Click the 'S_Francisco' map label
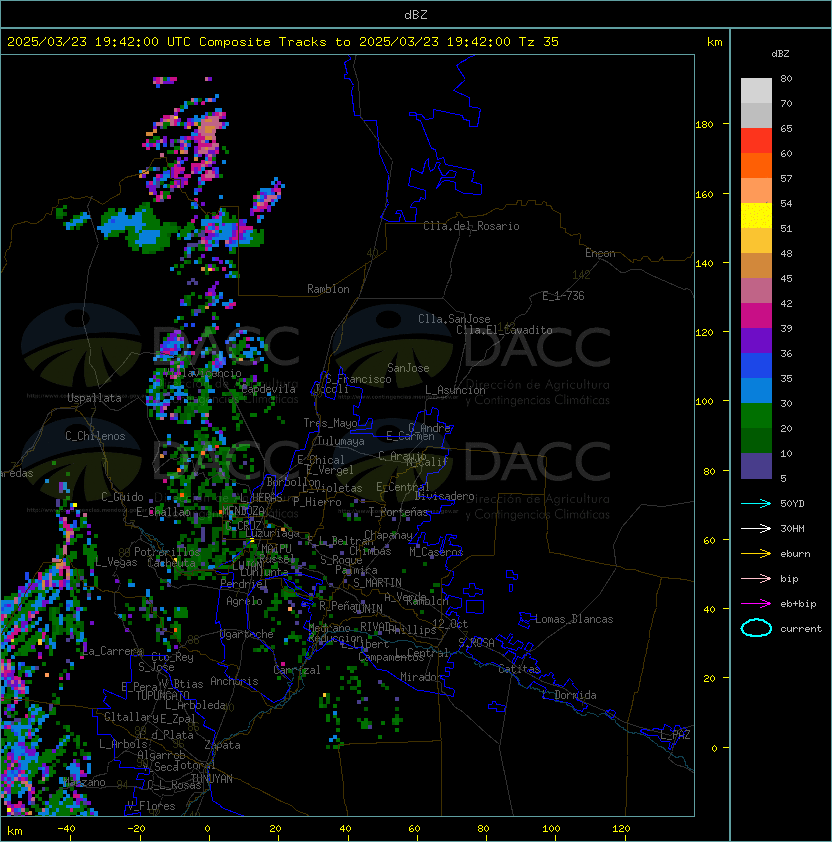The height and width of the screenshot is (842, 832). [358, 379]
